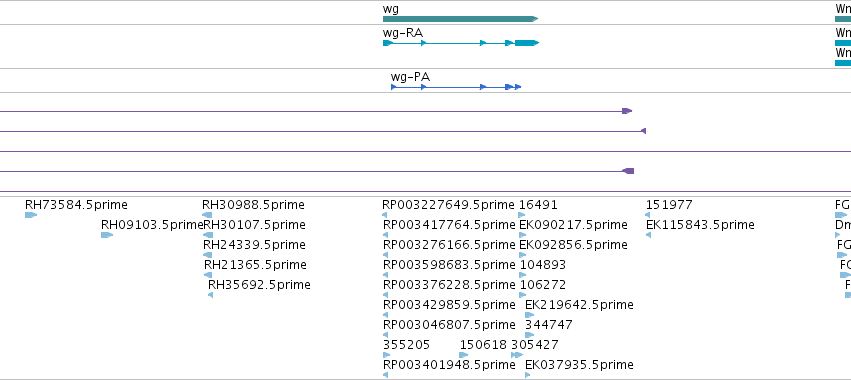This screenshot has width=851, height=380.
Task: Select the EK219642.5prime feature label
Action: pyautogui.click(x=579, y=305)
